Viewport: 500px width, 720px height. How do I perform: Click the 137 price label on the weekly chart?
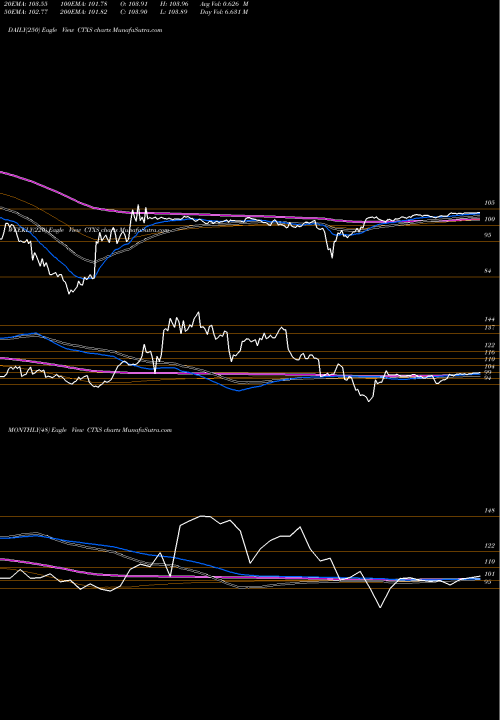(489, 327)
